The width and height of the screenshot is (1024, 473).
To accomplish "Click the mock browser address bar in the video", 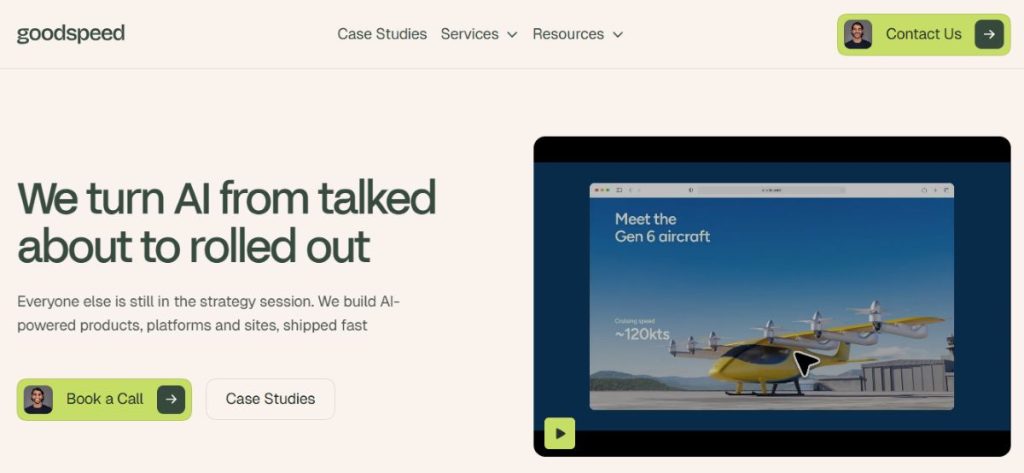I will (772, 190).
